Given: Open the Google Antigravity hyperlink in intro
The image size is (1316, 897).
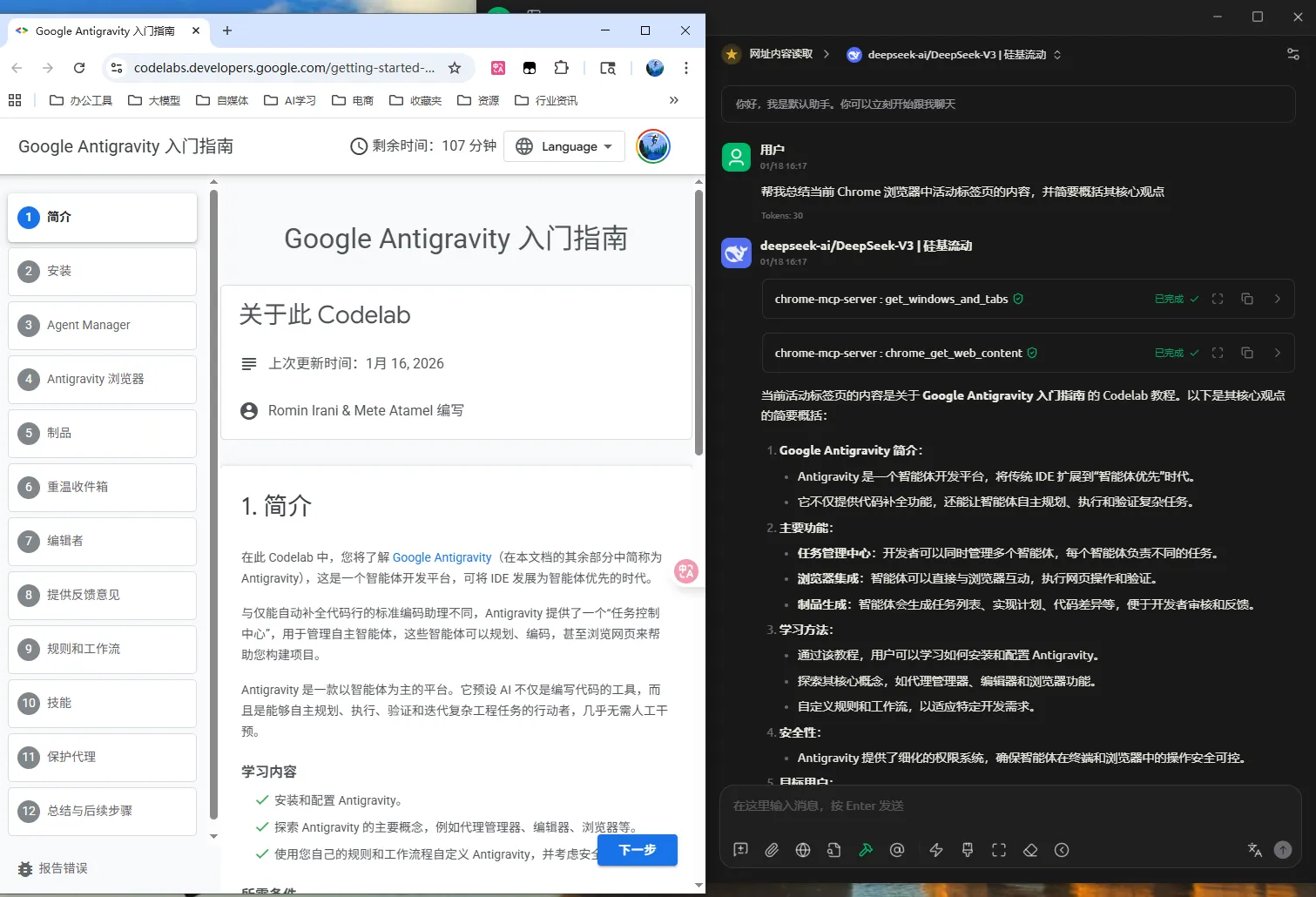Looking at the screenshot, I should [x=442, y=557].
